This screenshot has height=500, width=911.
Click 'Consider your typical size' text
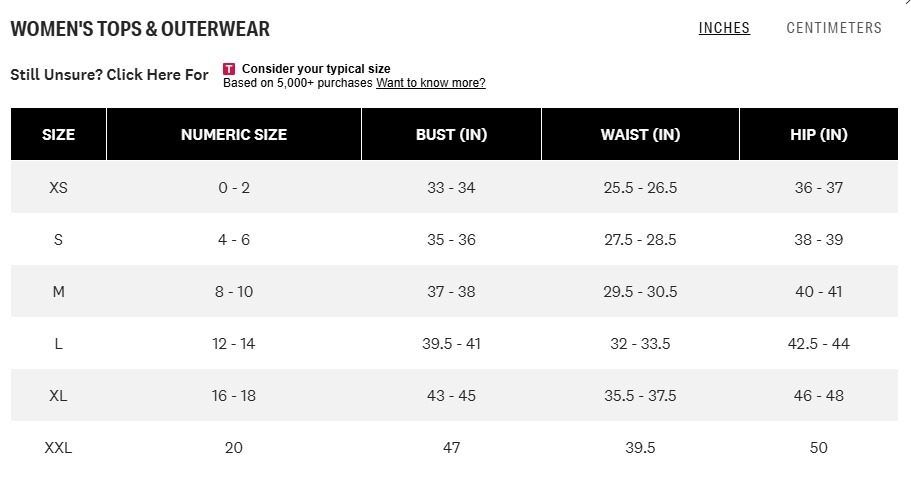[x=316, y=69]
